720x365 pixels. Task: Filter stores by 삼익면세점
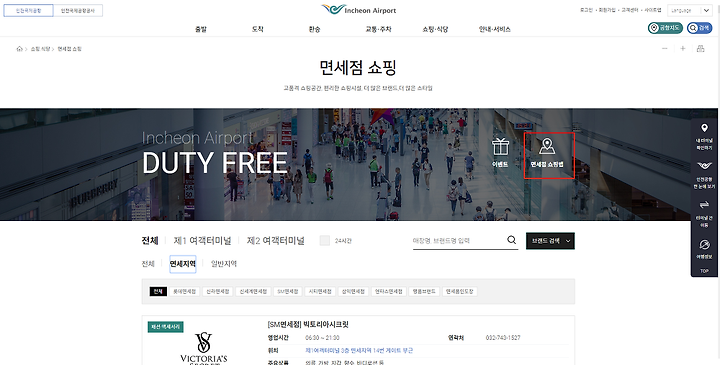click(x=353, y=292)
